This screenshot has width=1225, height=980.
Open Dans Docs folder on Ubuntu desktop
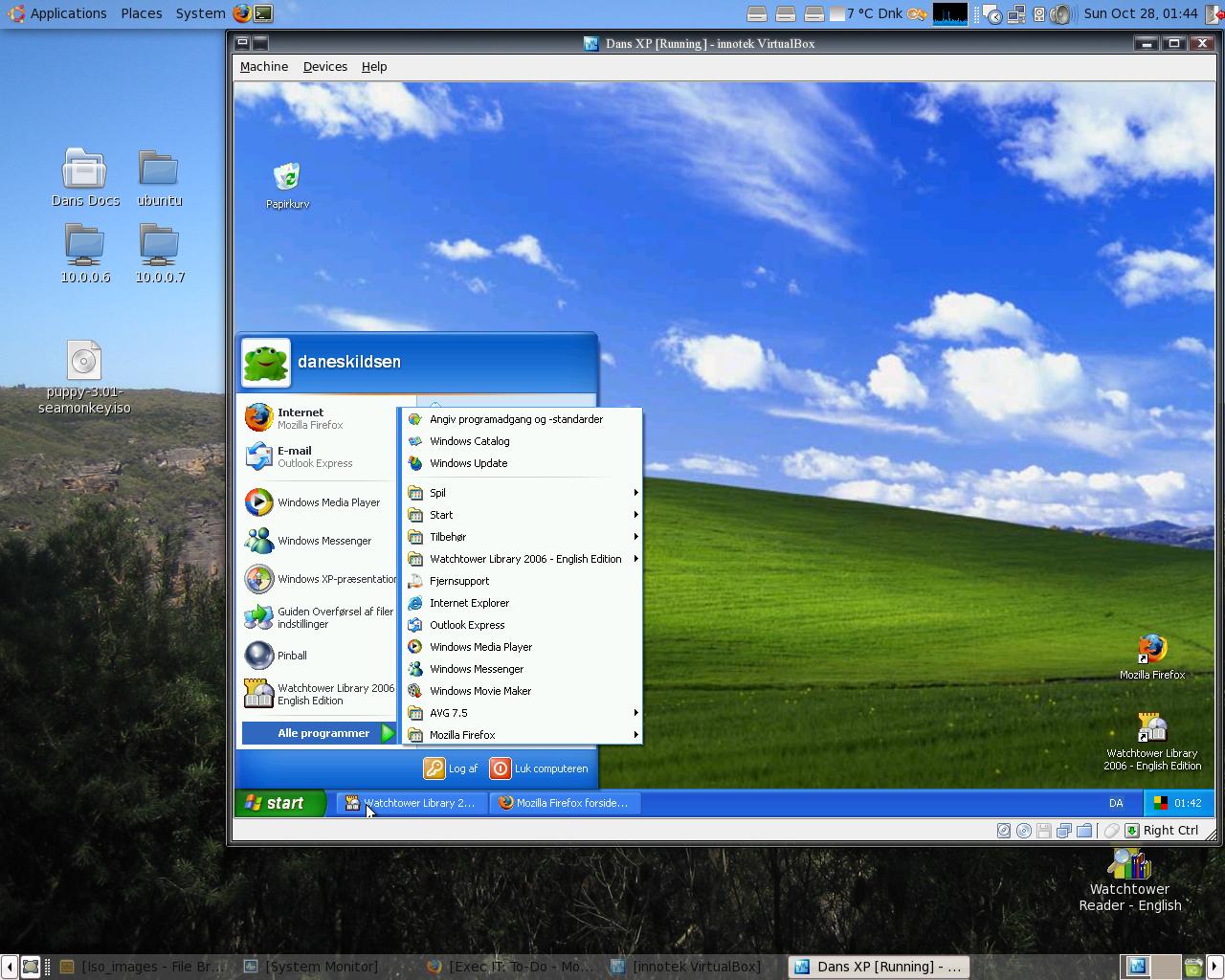[85, 178]
